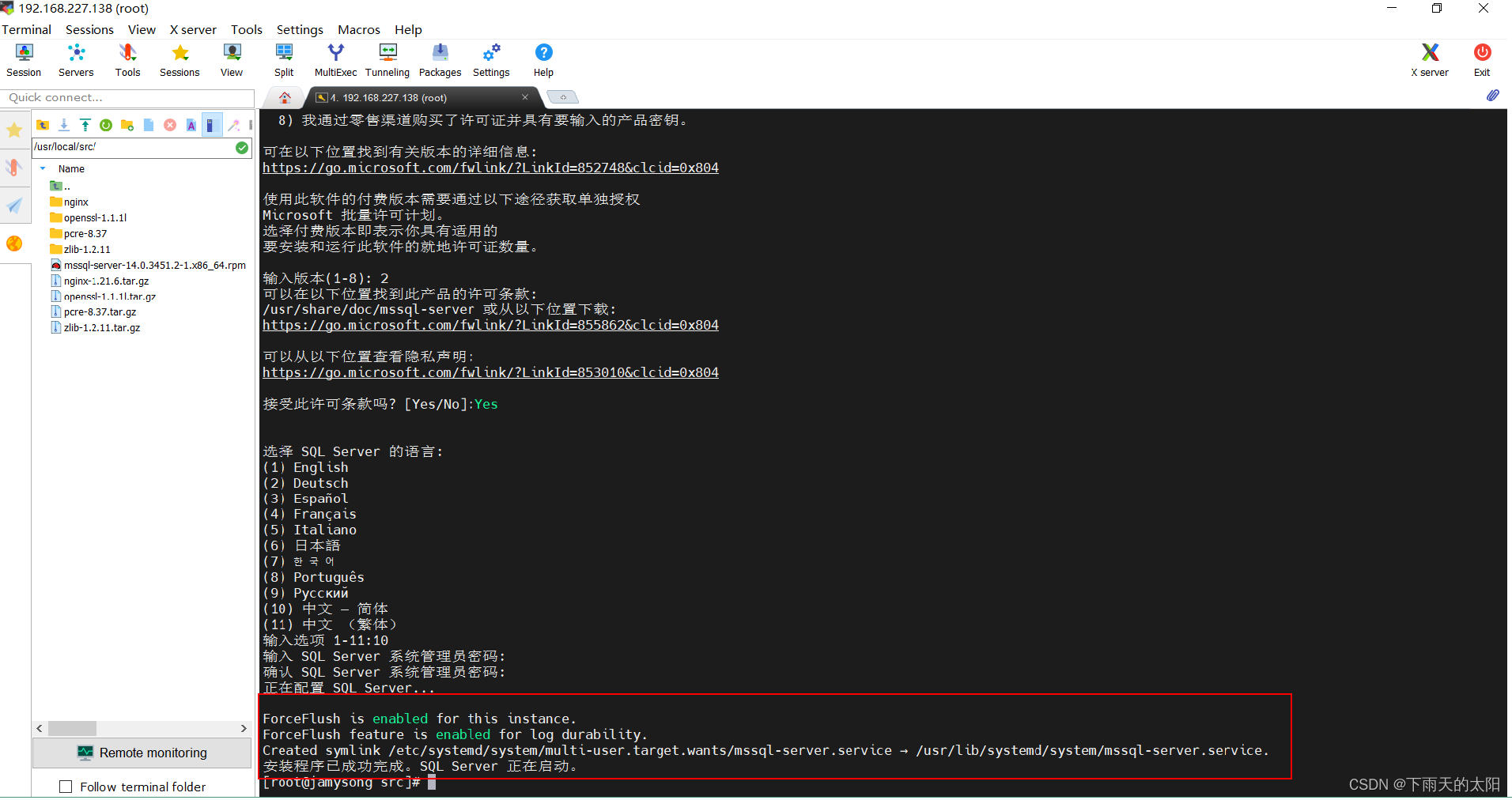1512x800 pixels.
Task: Open the Help question-mark icon
Action: point(543,60)
